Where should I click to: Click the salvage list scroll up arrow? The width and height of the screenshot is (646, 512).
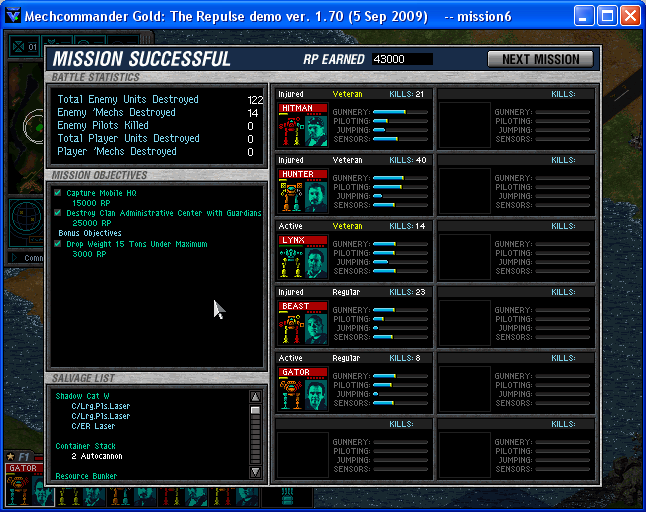(x=255, y=397)
